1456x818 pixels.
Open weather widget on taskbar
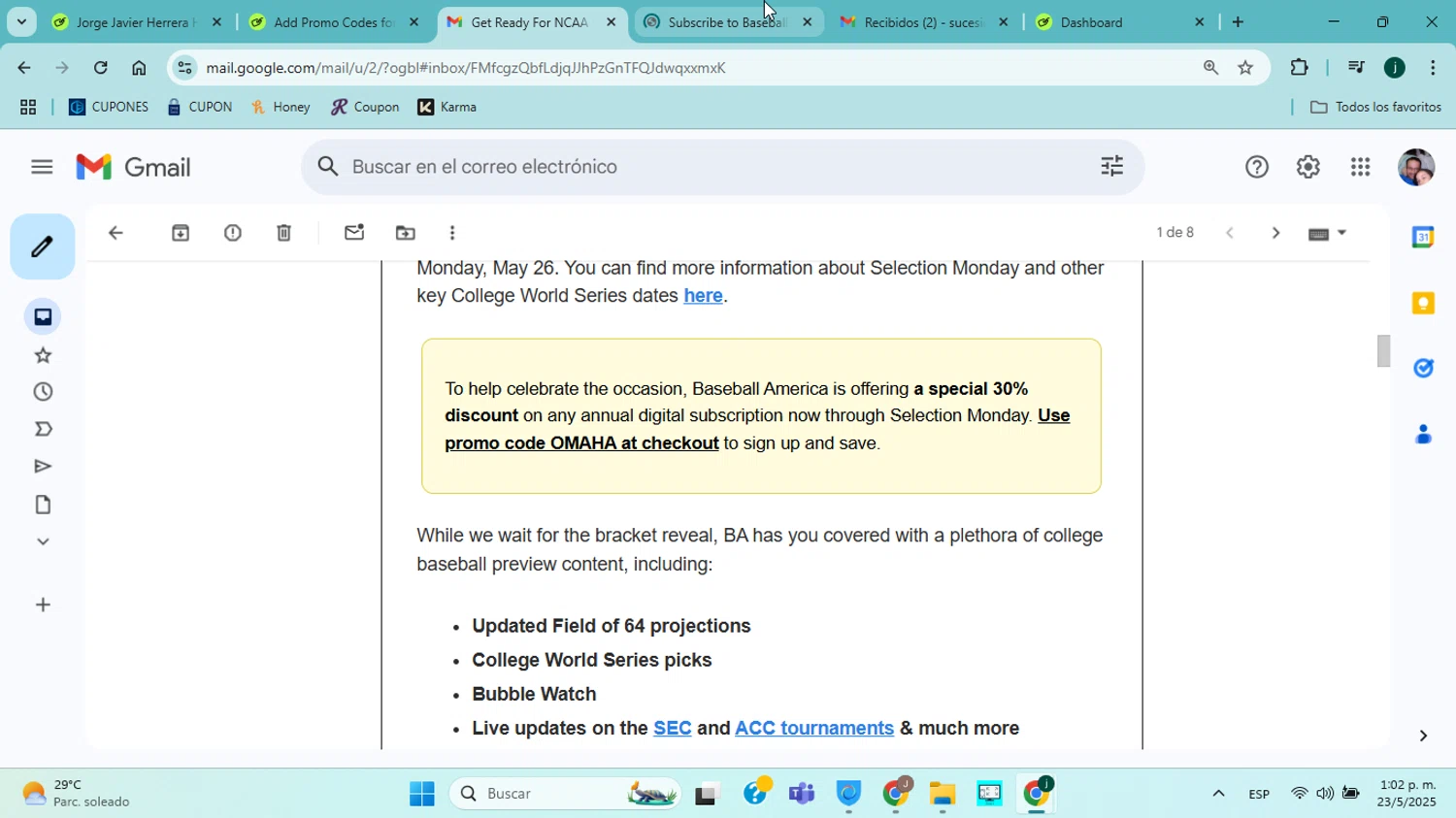(76, 794)
